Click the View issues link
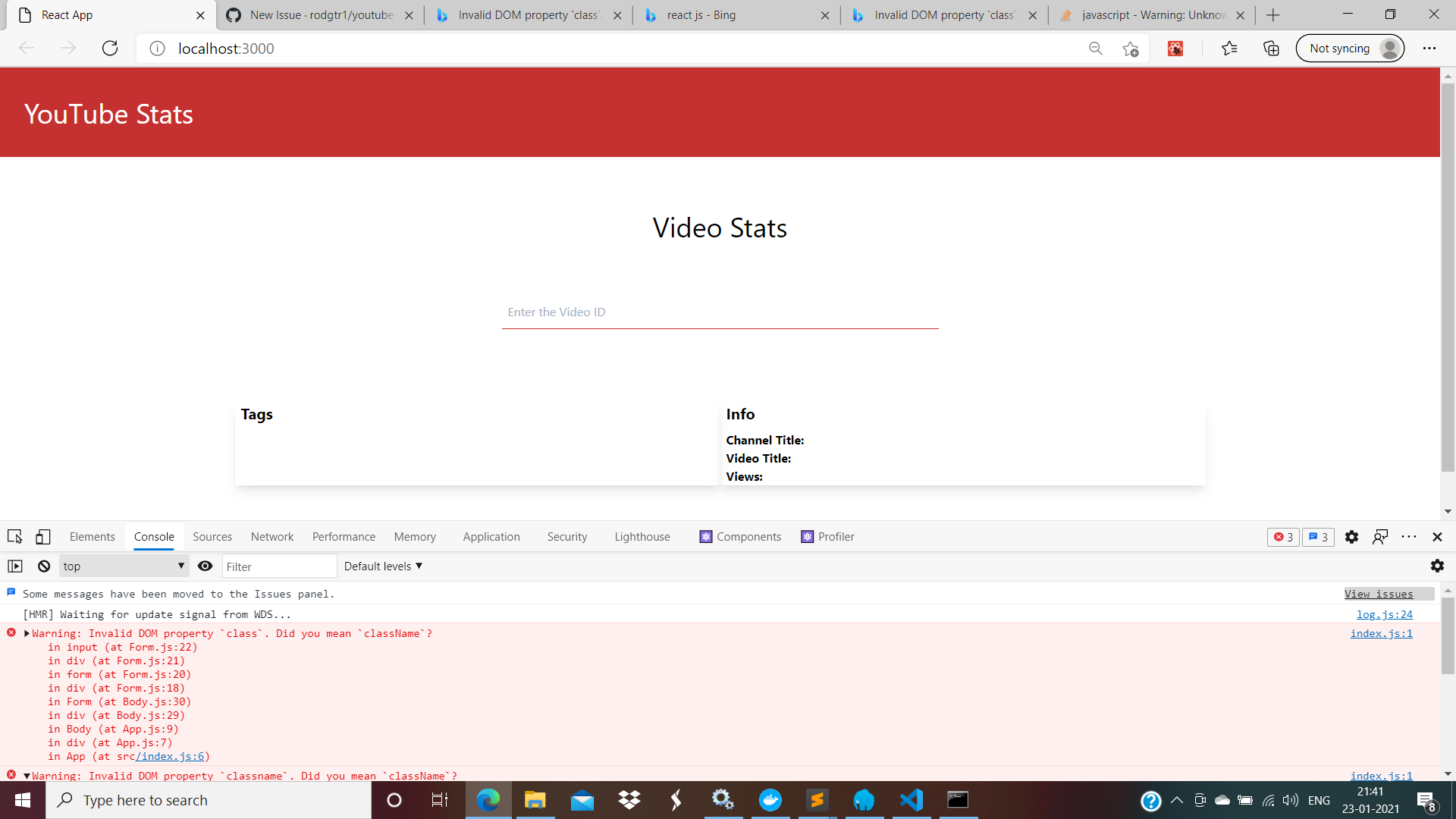This screenshot has width=1456, height=819. pos(1379,594)
